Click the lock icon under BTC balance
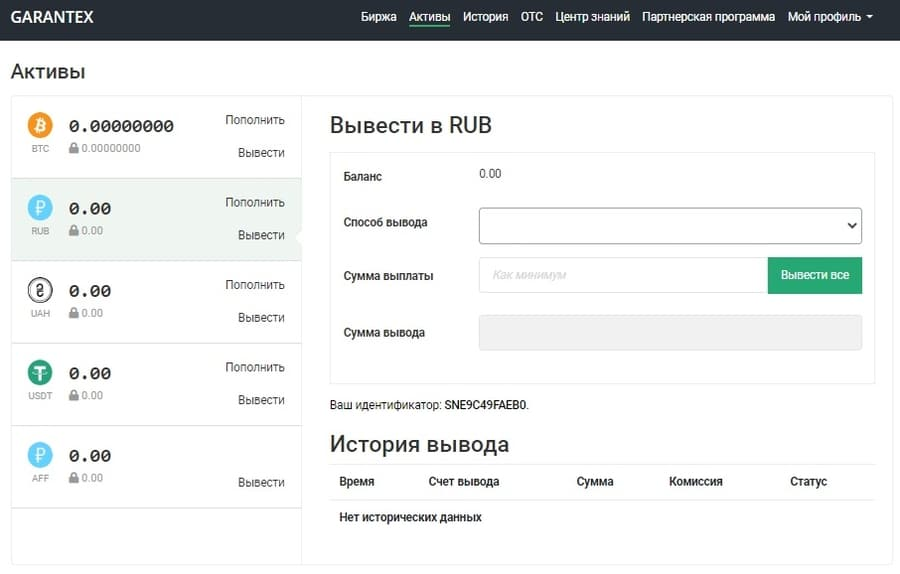This screenshot has height=574, width=900. click(74, 148)
